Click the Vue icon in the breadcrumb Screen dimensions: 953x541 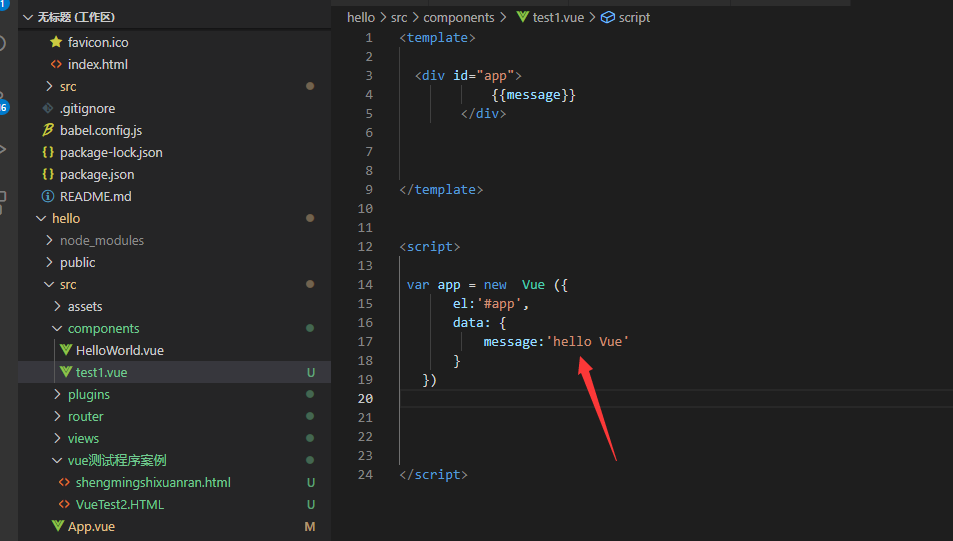tap(523, 17)
